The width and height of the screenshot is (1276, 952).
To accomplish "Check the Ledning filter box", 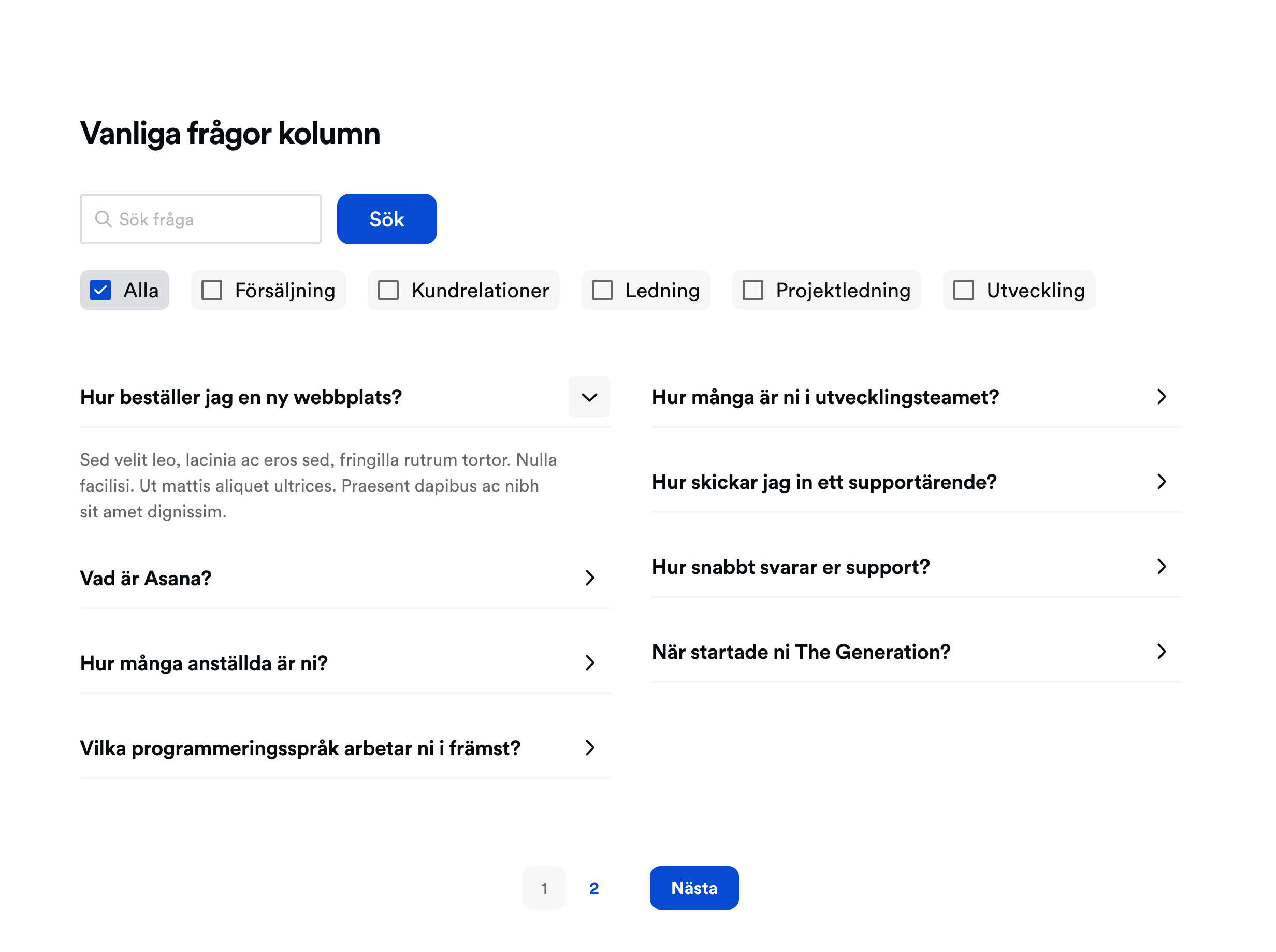I will [x=602, y=291].
